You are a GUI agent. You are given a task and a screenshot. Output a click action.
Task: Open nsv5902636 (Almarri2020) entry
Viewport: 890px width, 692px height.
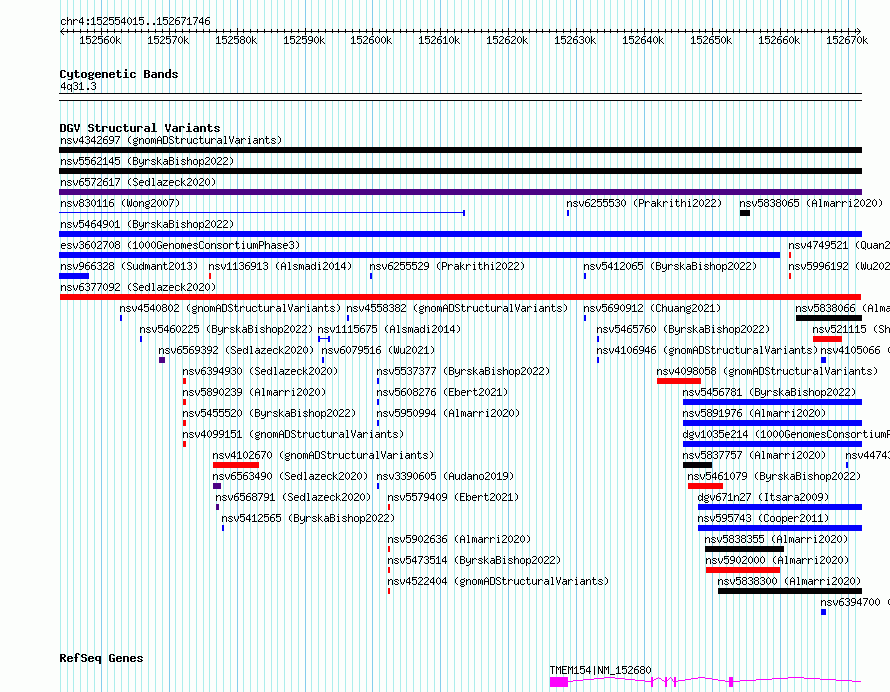(x=459, y=539)
